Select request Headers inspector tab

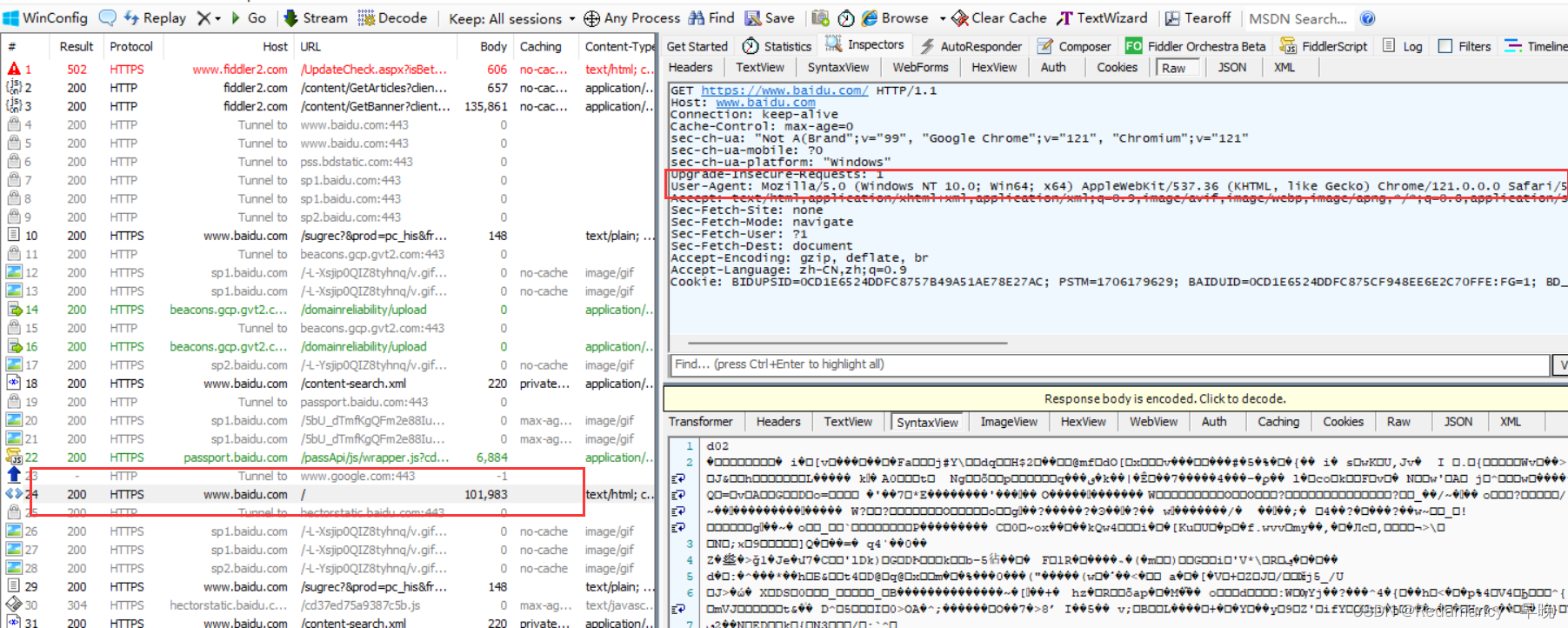click(x=691, y=67)
